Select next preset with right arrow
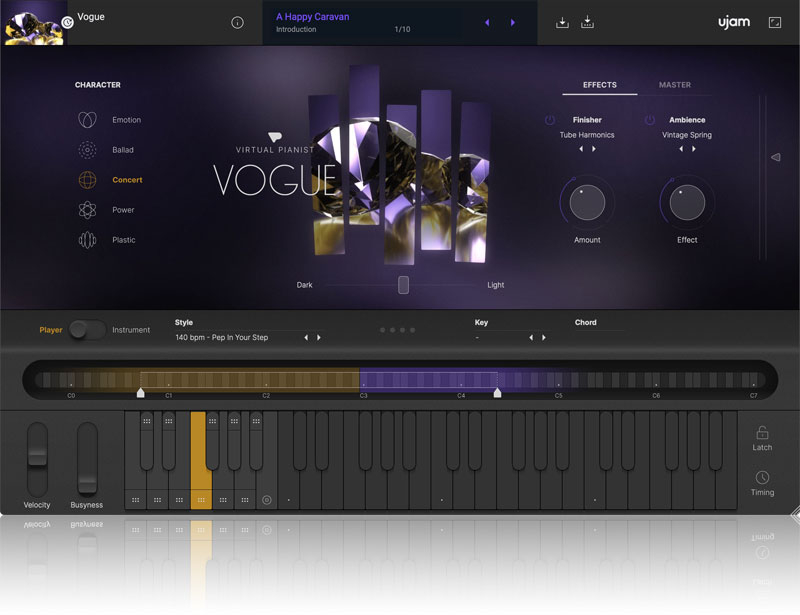 click(513, 22)
